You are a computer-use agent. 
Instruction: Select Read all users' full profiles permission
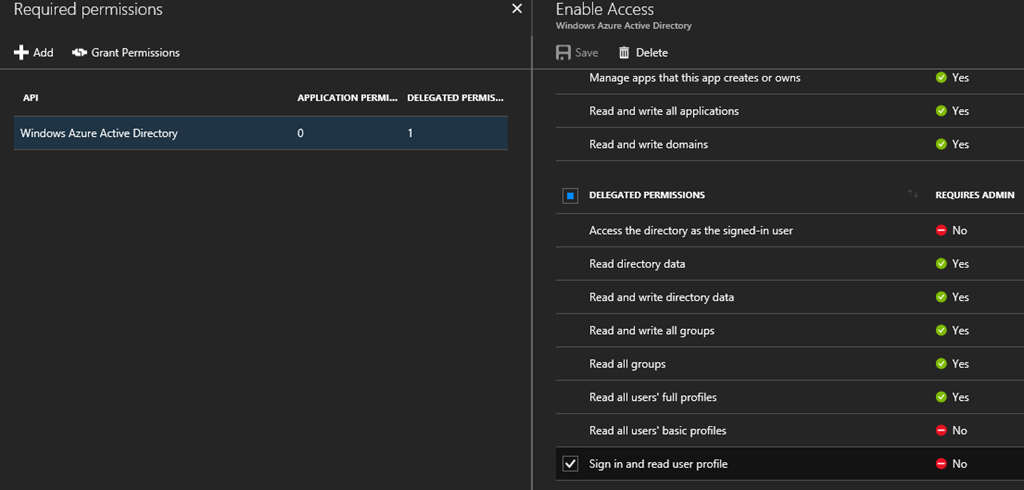652,397
